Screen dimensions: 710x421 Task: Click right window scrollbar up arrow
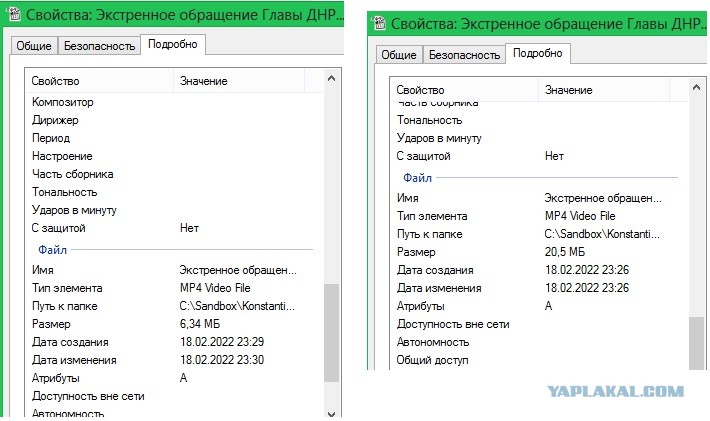point(696,87)
